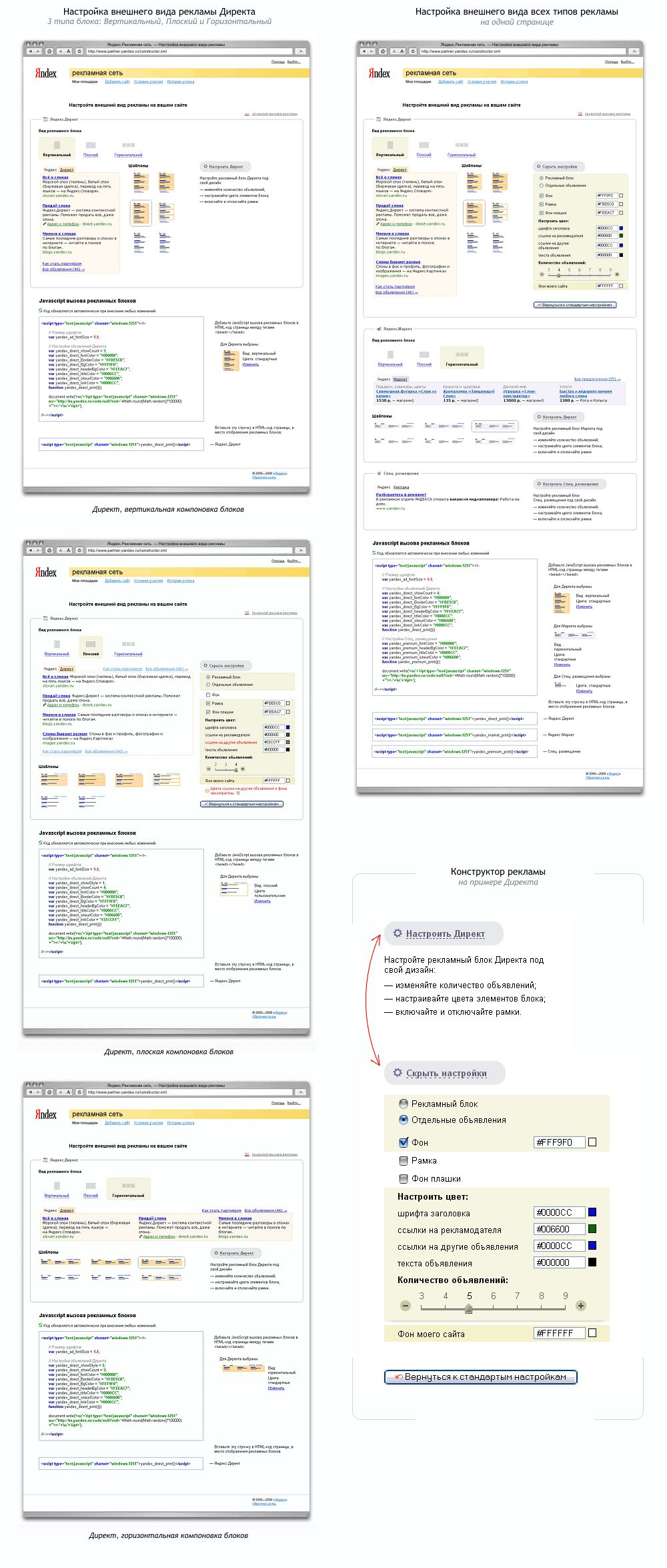Screen dimensions: 667x1568
Task: Click the plus icon of the enlarged ad count slider
Action: tap(581, 1306)
